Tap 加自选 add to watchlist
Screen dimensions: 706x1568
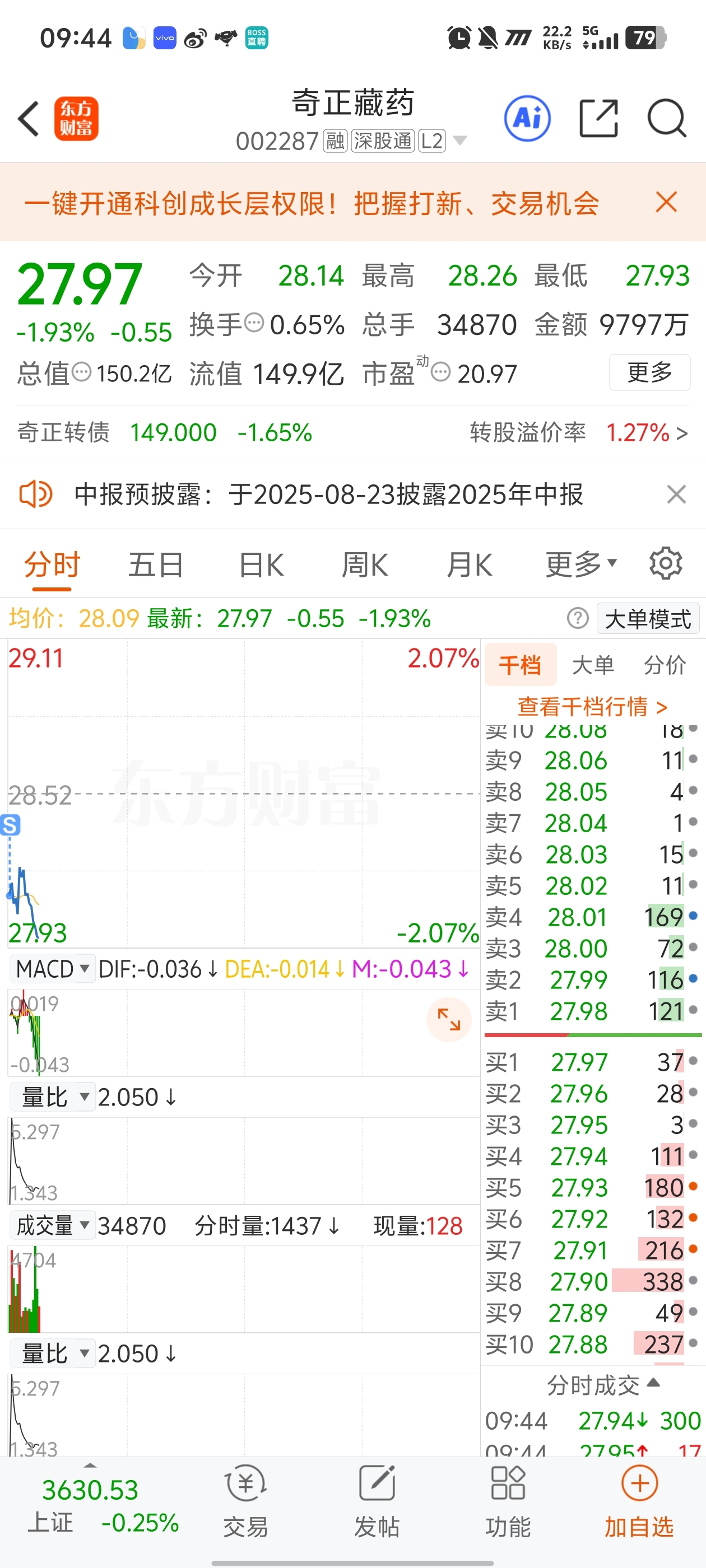coord(639,1501)
